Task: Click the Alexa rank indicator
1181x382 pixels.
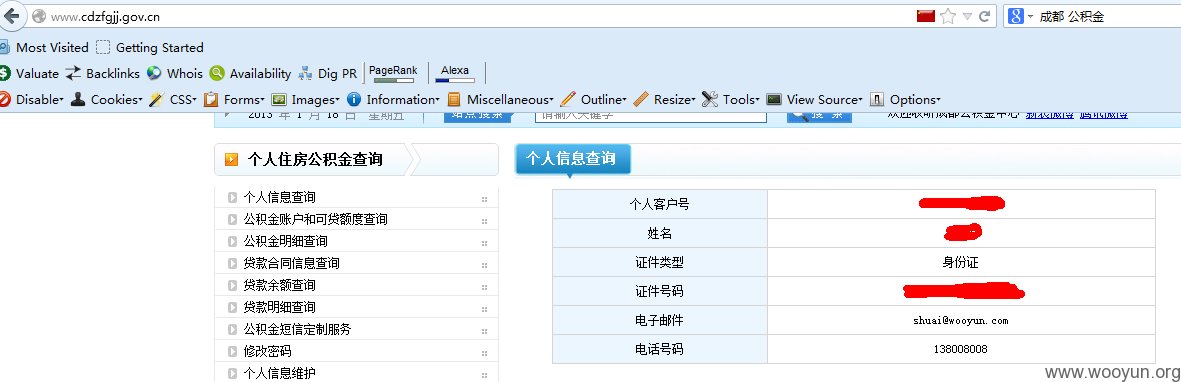Action: point(456,73)
